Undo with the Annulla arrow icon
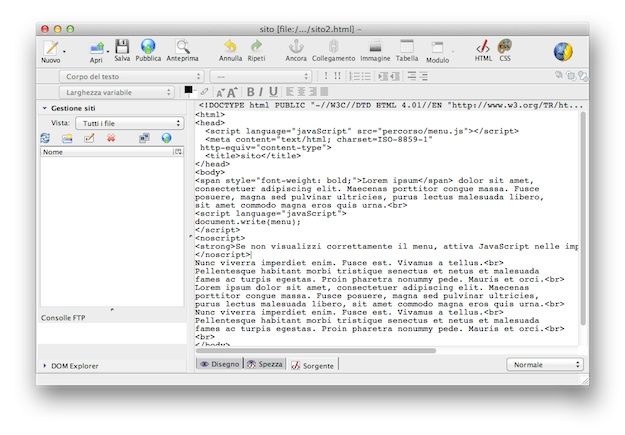Image resolution: width=625 pixels, height=435 pixels. pyautogui.click(x=230, y=46)
